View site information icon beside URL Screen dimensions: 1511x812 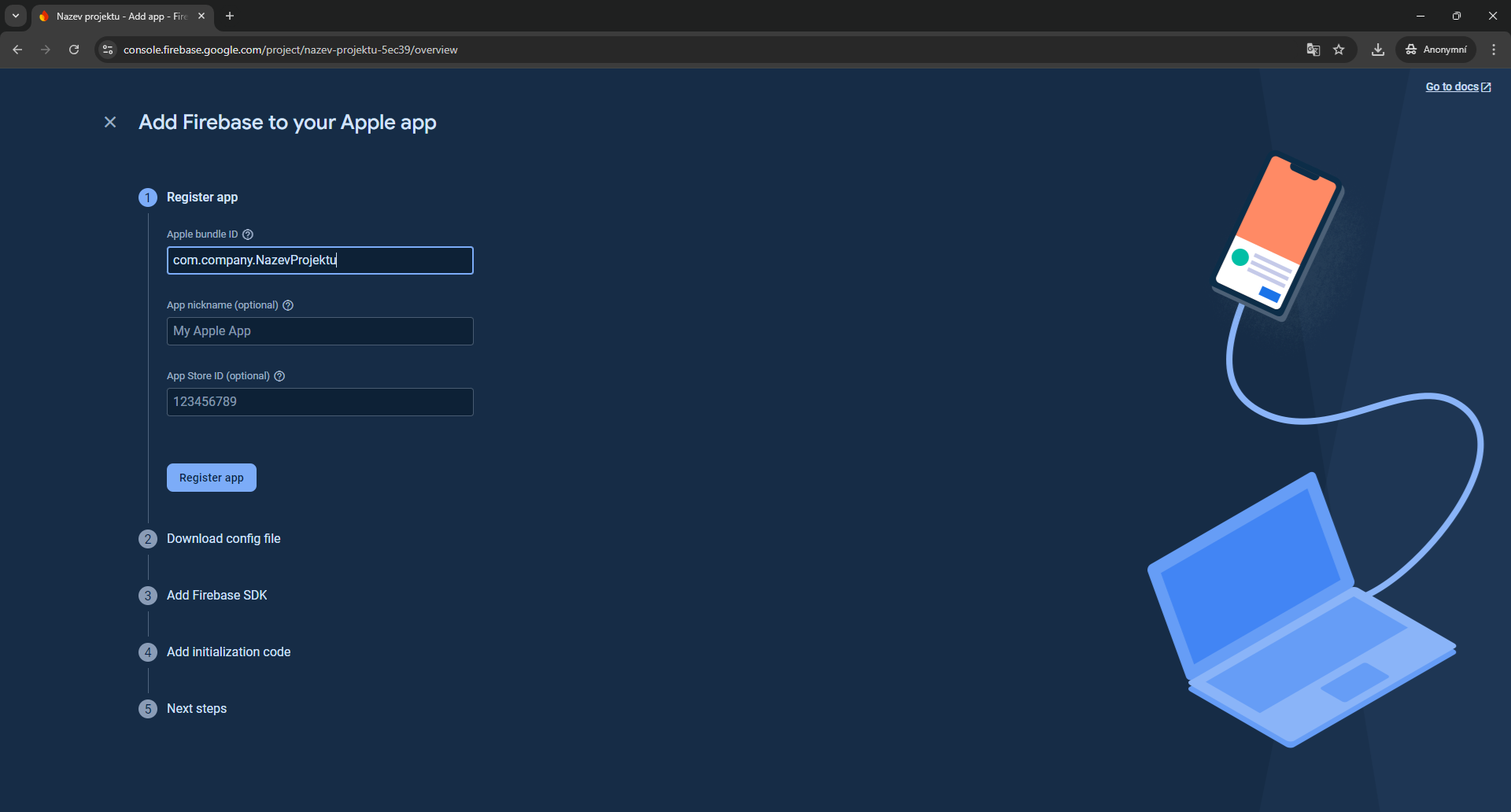[x=108, y=50]
